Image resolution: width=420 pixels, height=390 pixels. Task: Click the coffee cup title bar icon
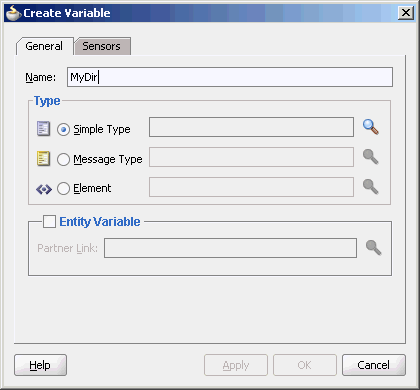pos(14,13)
